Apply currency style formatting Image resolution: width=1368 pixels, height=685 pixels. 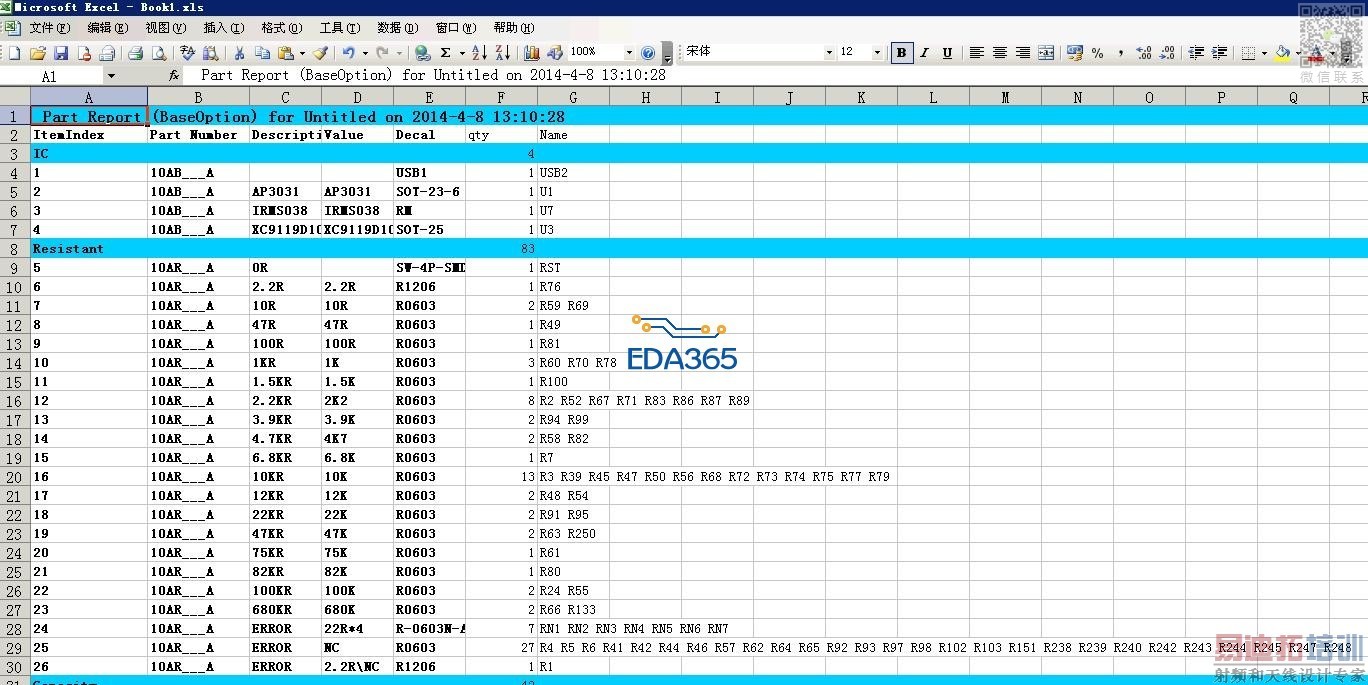point(1075,52)
